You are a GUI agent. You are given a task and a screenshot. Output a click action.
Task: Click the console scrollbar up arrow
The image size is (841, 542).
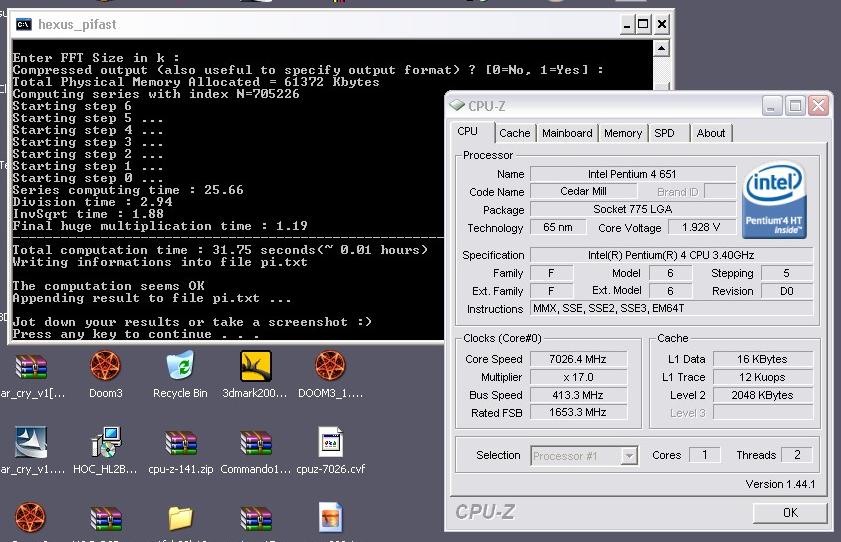click(x=661, y=49)
